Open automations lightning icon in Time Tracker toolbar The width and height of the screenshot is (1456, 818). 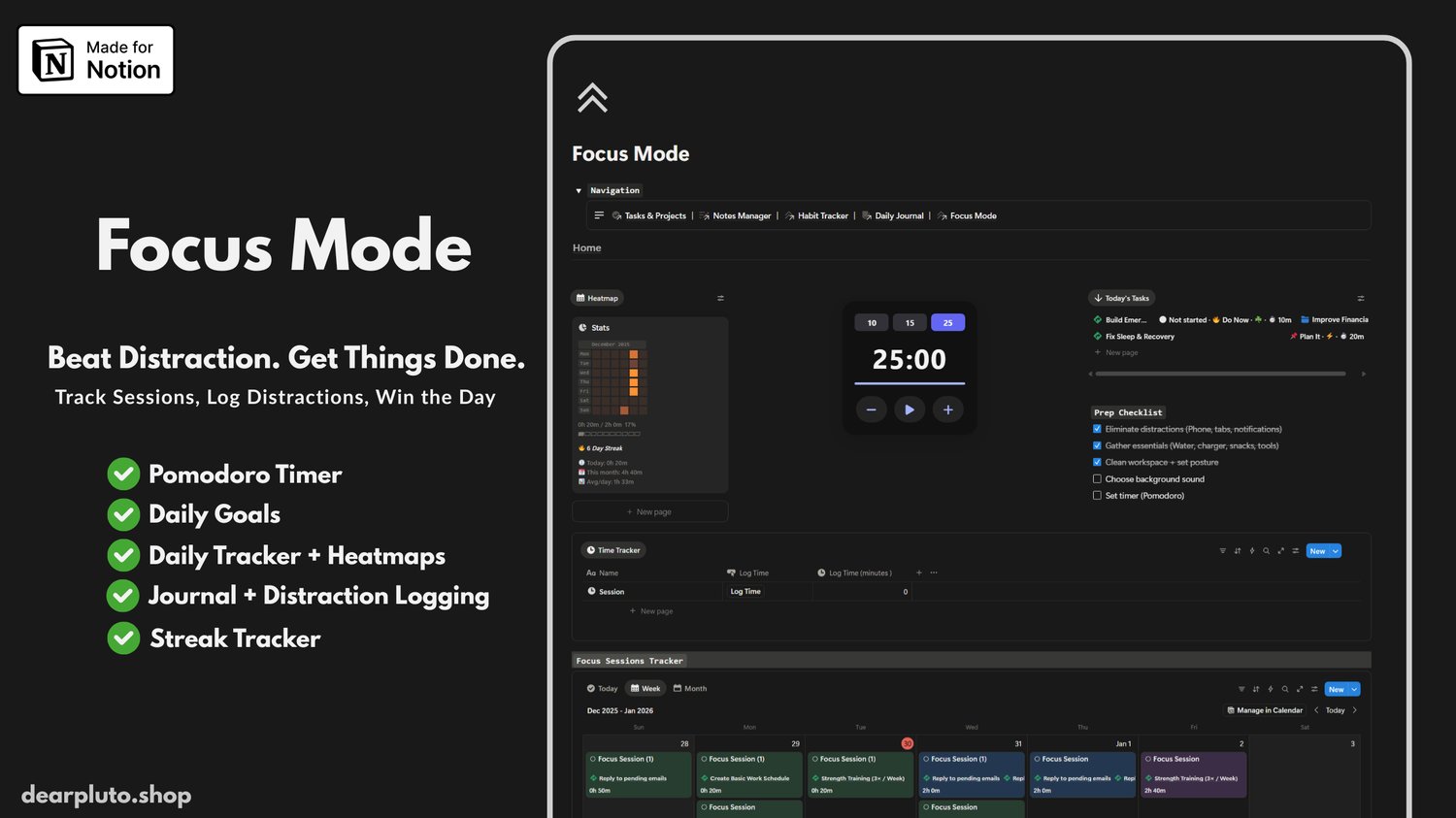coord(1252,551)
